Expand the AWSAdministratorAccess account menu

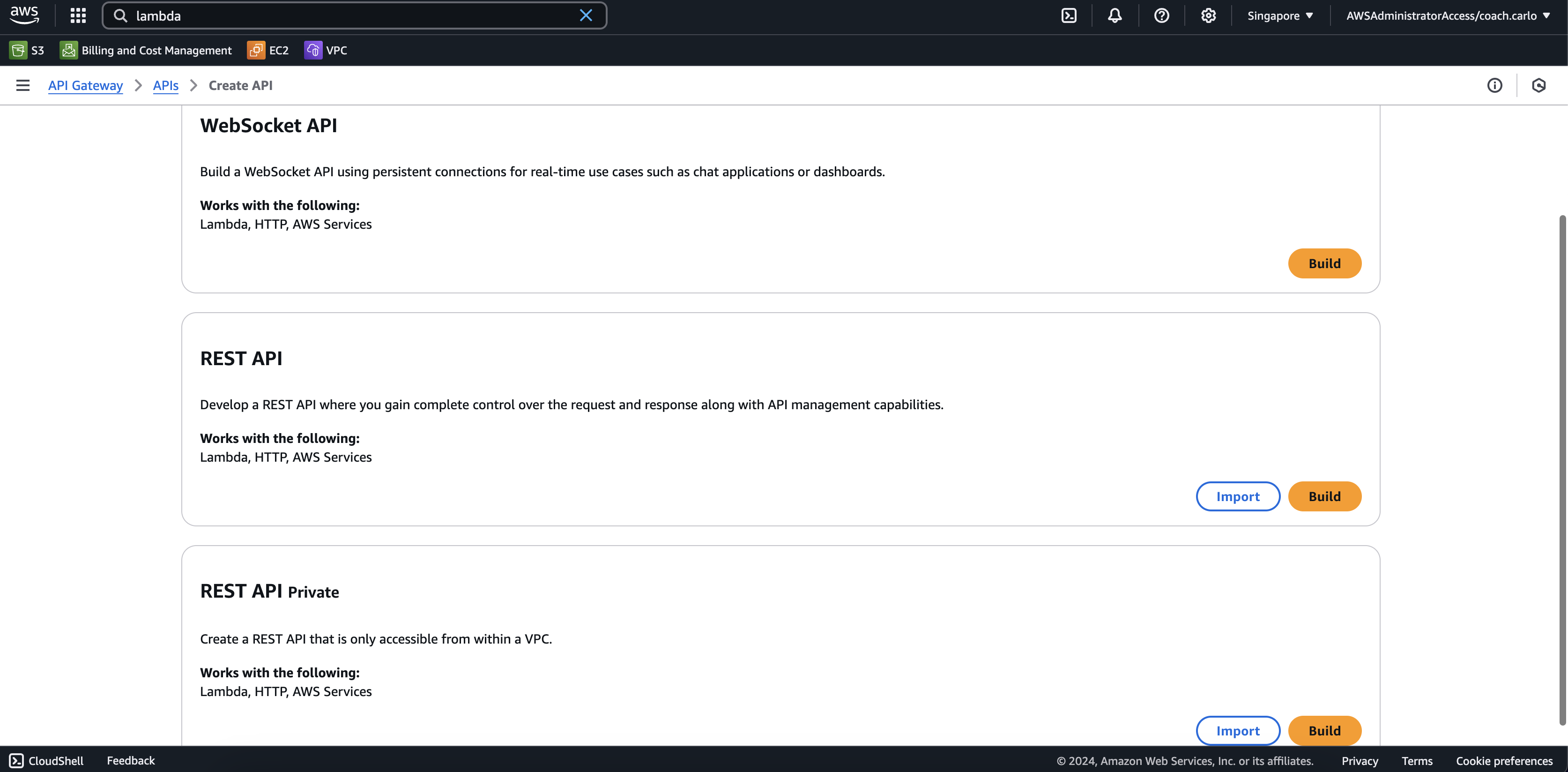tap(1448, 15)
